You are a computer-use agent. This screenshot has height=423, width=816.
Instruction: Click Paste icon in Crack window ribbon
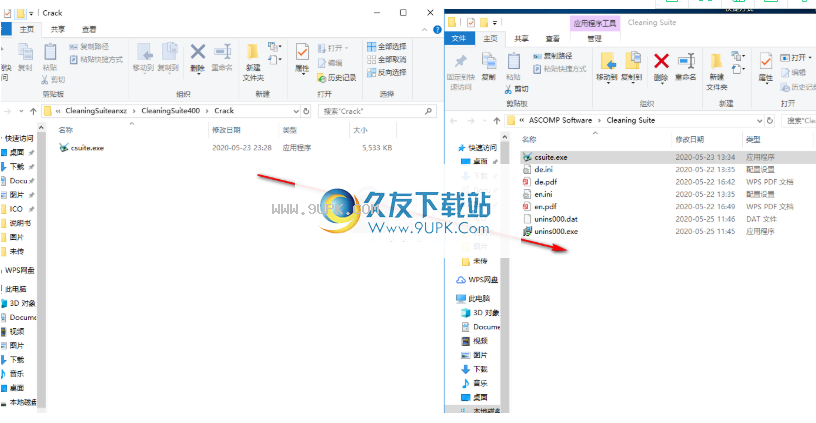[x=50, y=57]
